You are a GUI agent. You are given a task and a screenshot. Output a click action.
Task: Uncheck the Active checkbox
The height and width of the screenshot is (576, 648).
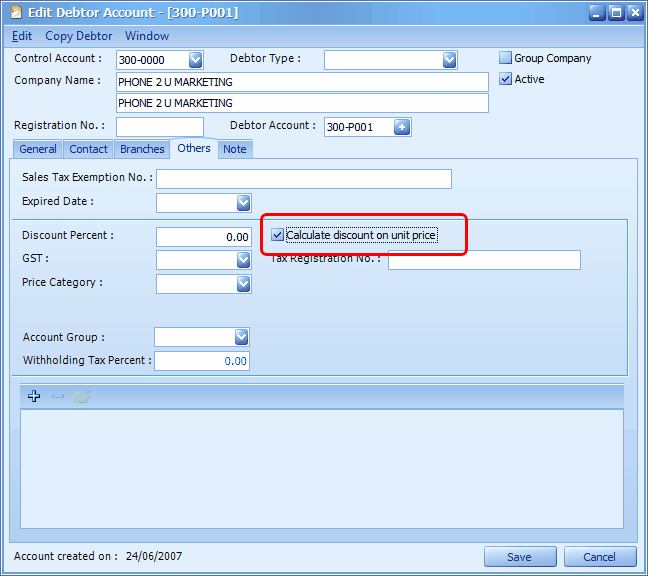coord(505,79)
